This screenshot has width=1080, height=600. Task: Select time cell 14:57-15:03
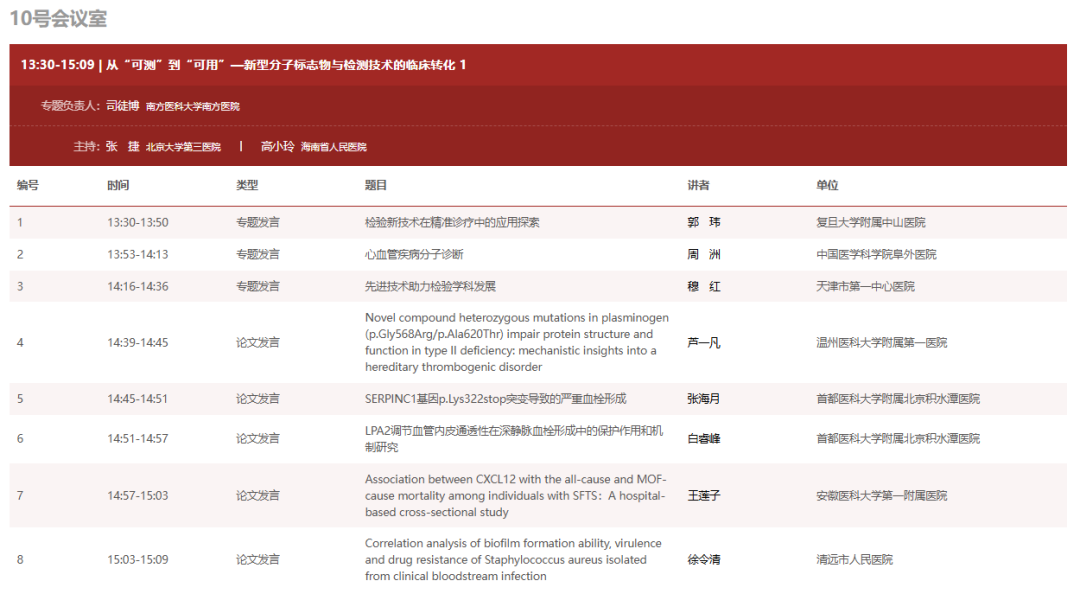tap(138, 495)
